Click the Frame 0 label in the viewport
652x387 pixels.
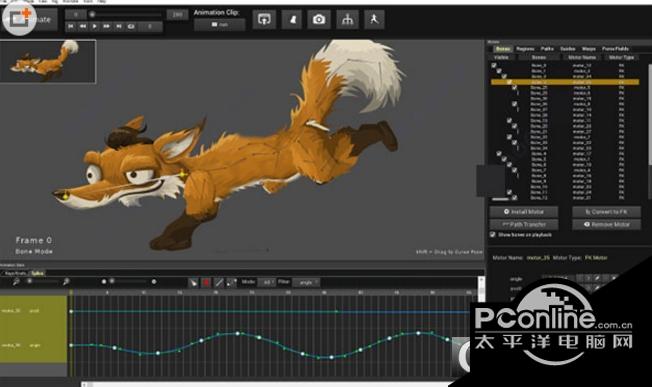point(34,240)
